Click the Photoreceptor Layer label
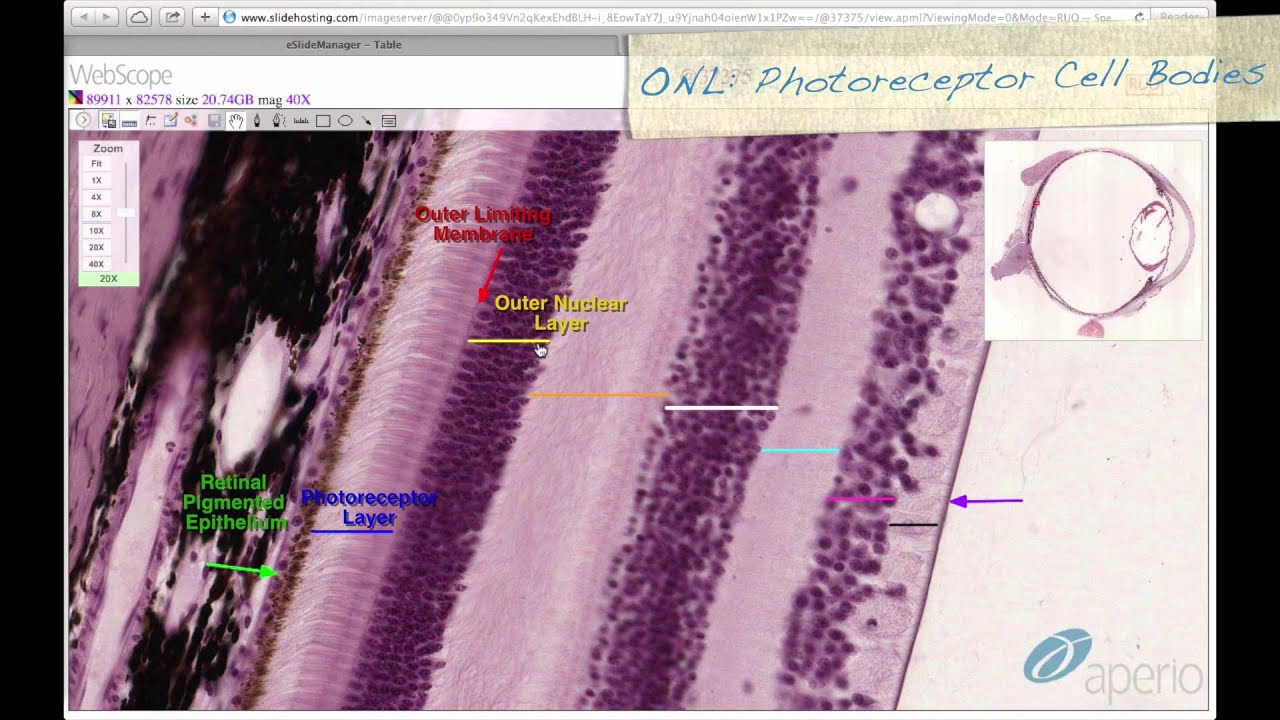Image resolution: width=1280 pixels, height=720 pixels. (x=369, y=507)
